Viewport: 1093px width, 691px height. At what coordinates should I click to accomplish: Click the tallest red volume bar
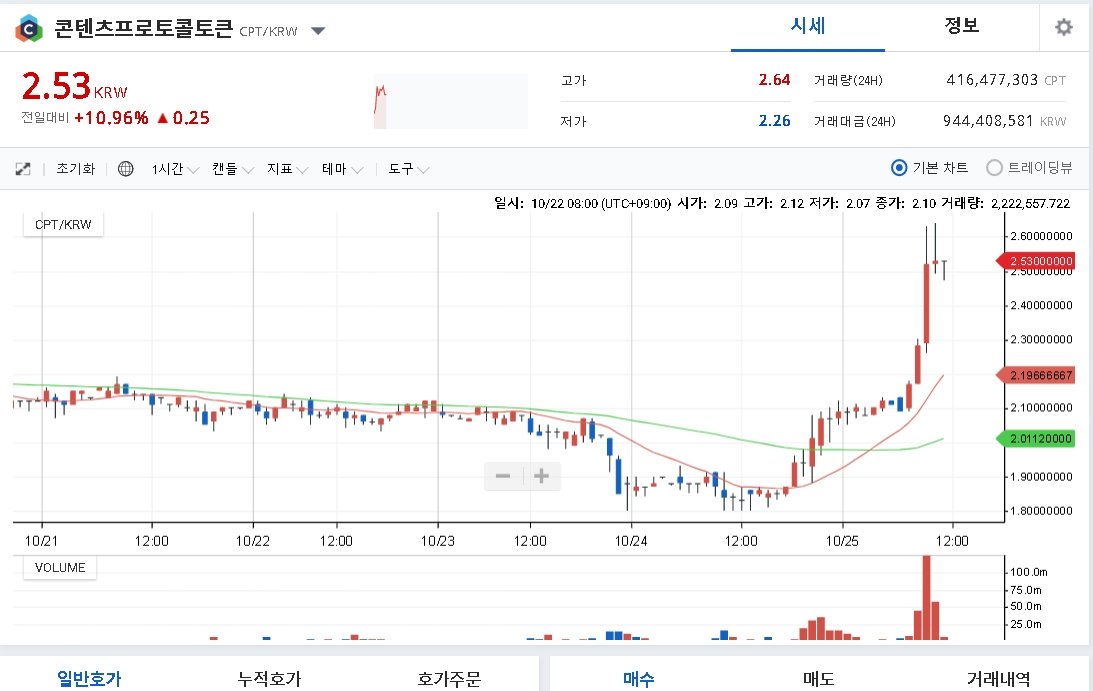[x=926, y=598]
